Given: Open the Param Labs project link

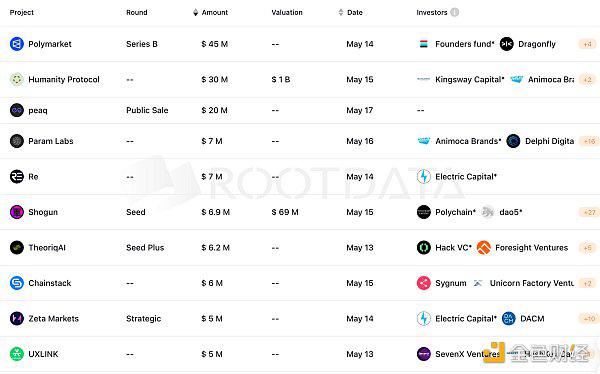Looking at the screenshot, I should coord(51,141).
